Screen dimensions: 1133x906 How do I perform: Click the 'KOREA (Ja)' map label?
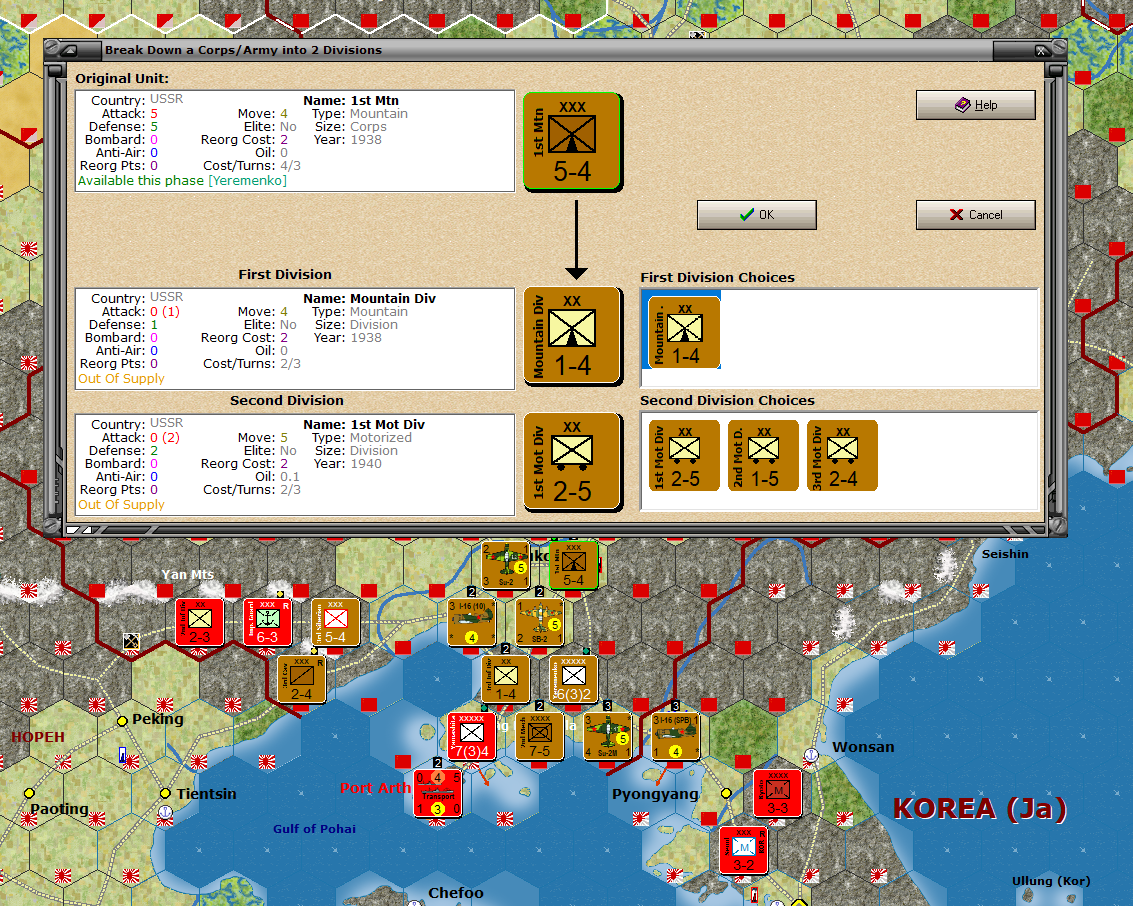coord(980,808)
